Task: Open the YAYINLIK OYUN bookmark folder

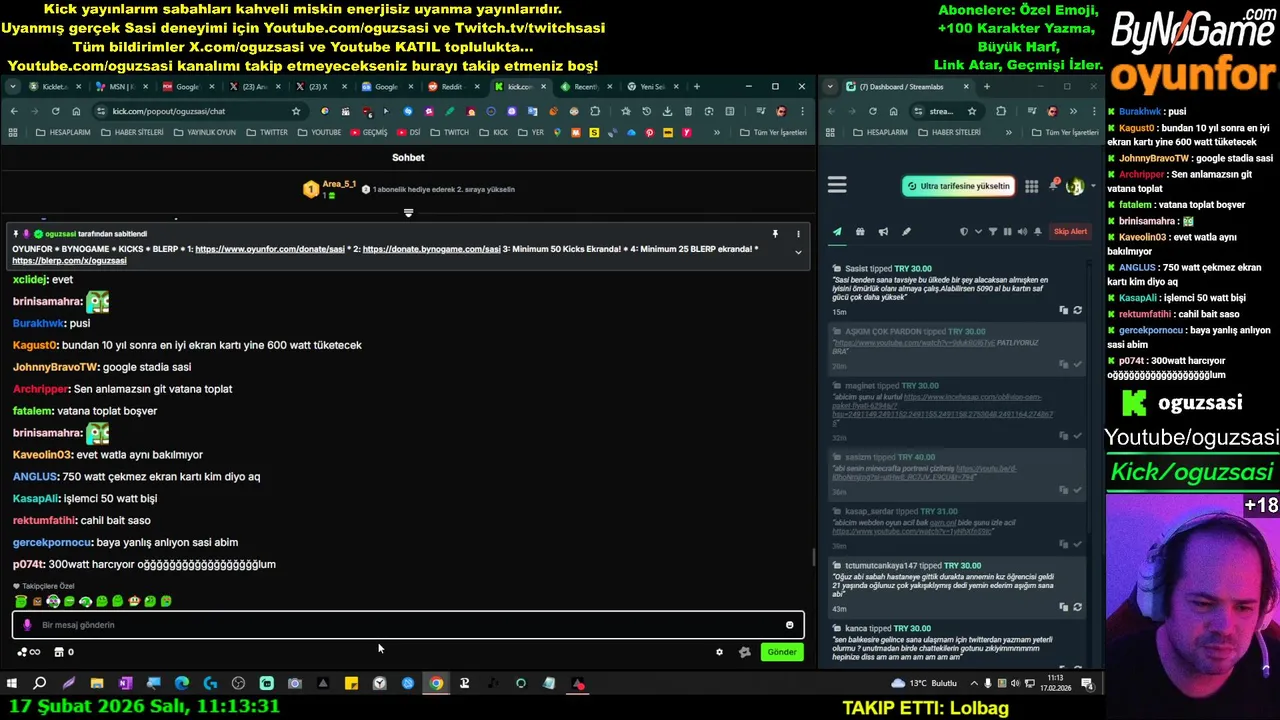Action: [203, 132]
